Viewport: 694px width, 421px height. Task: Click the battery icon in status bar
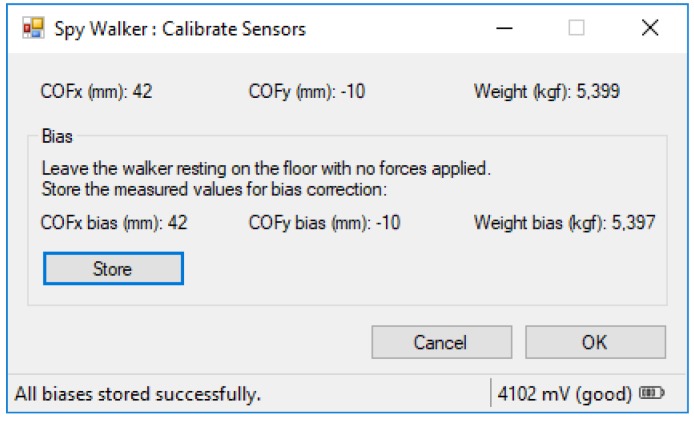(x=652, y=393)
